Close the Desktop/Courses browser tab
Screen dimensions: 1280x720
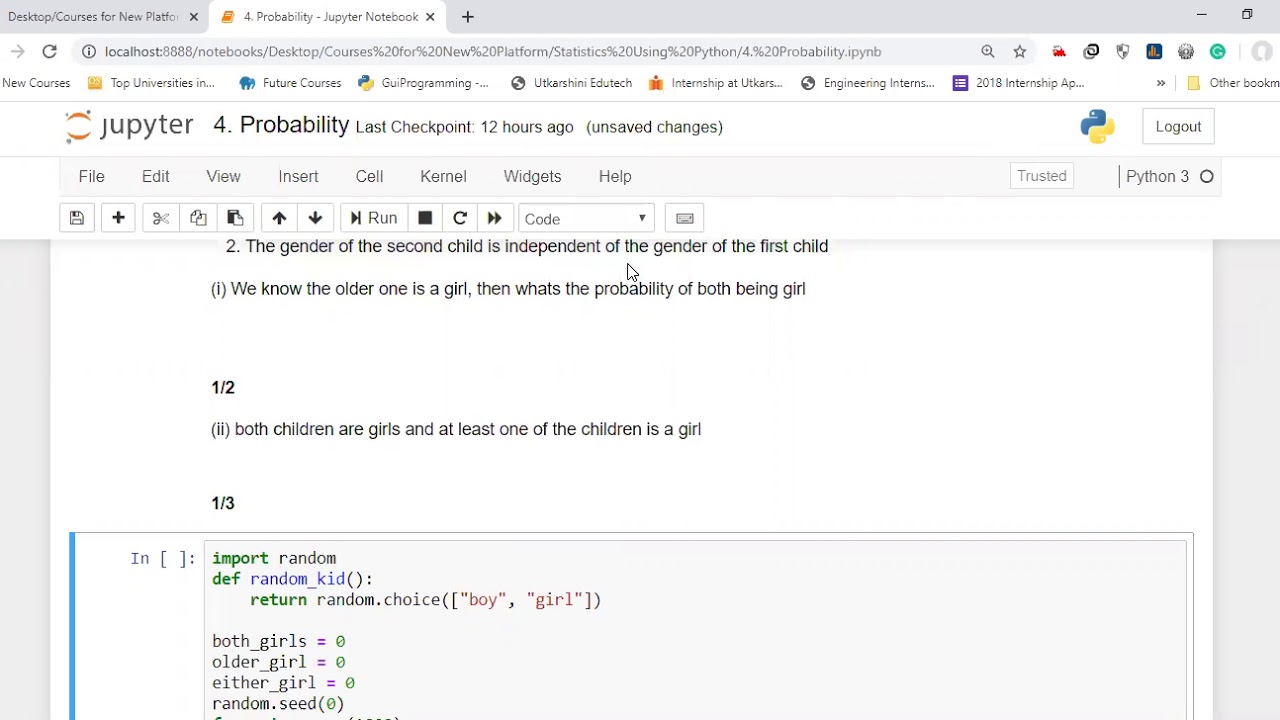pyautogui.click(x=194, y=16)
